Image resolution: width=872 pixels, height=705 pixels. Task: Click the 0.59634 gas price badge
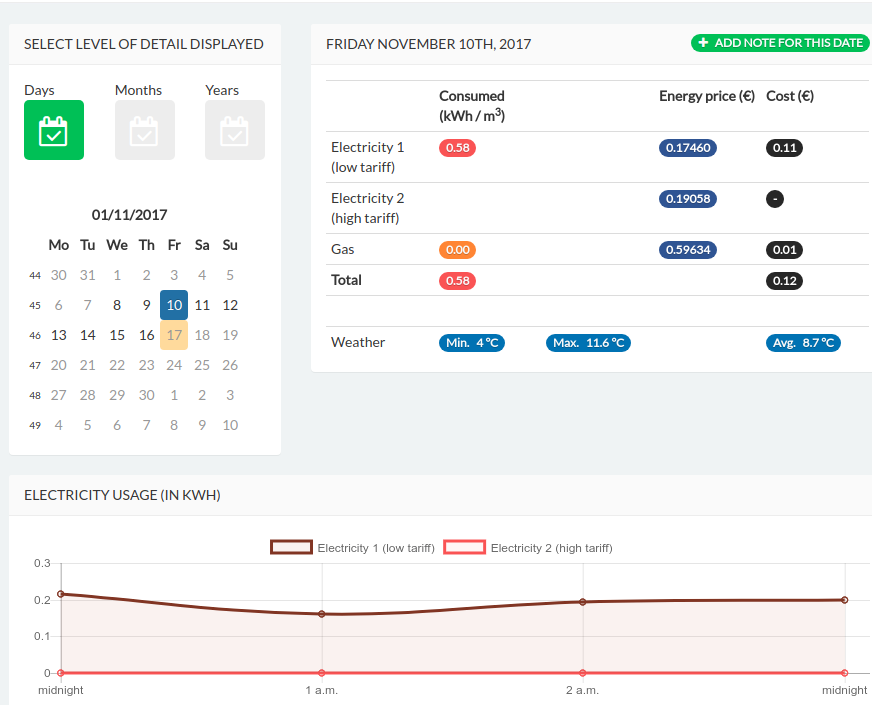pos(688,250)
